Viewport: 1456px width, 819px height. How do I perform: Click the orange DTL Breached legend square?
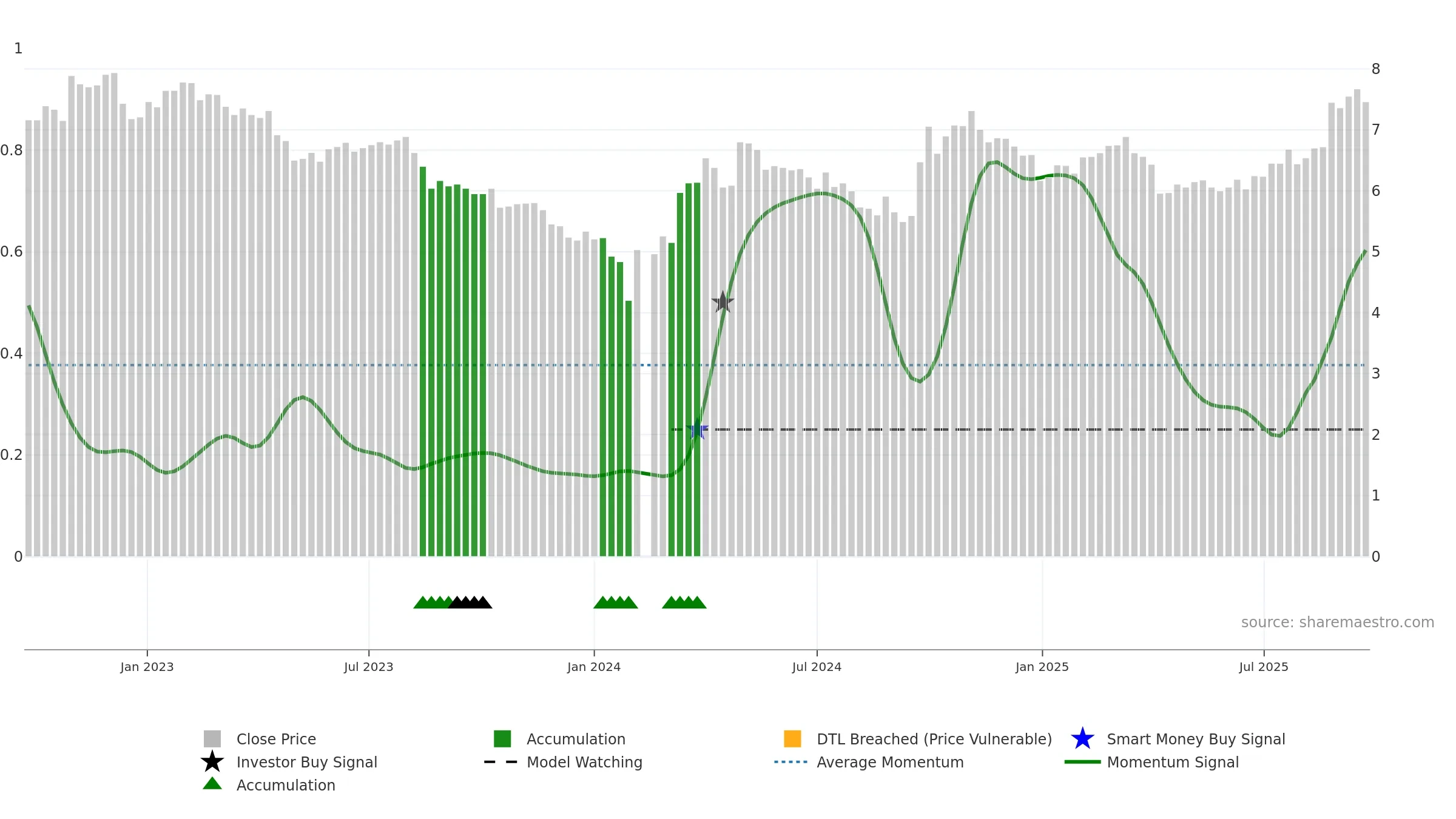click(x=792, y=739)
